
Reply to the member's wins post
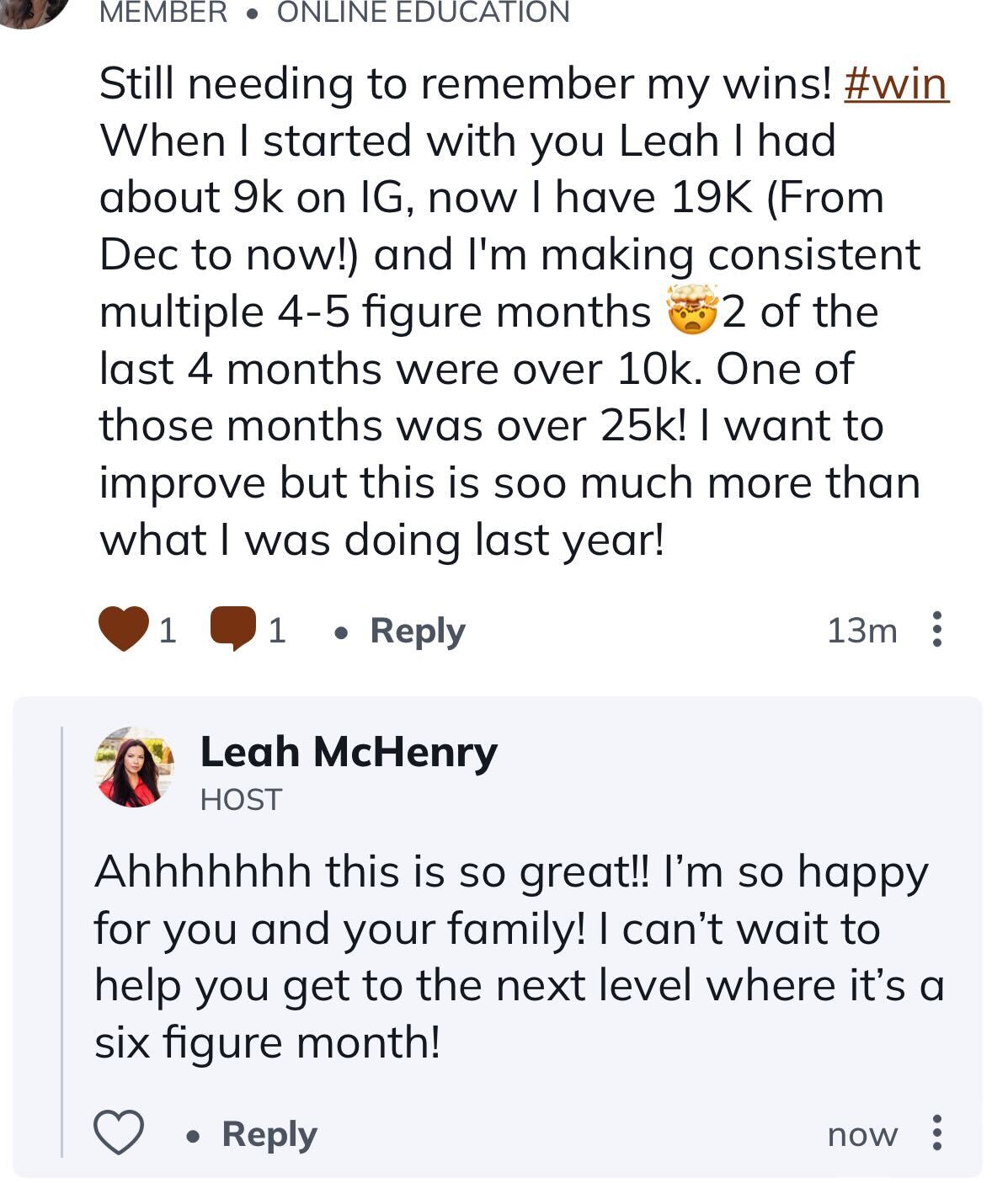(x=417, y=631)
